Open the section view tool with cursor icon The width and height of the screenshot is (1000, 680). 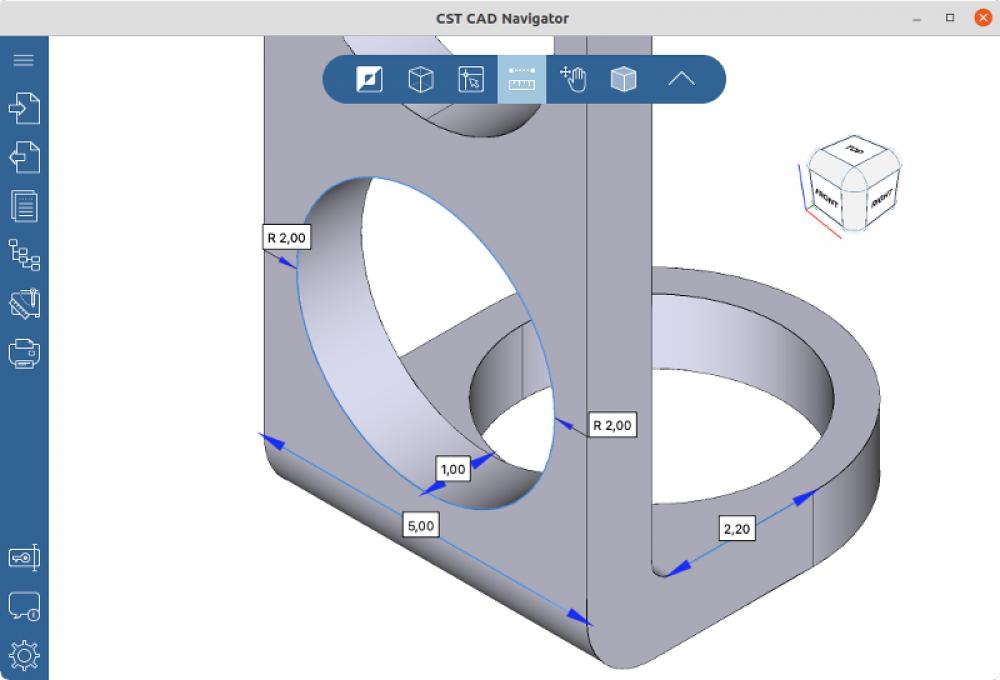(470, 79)
